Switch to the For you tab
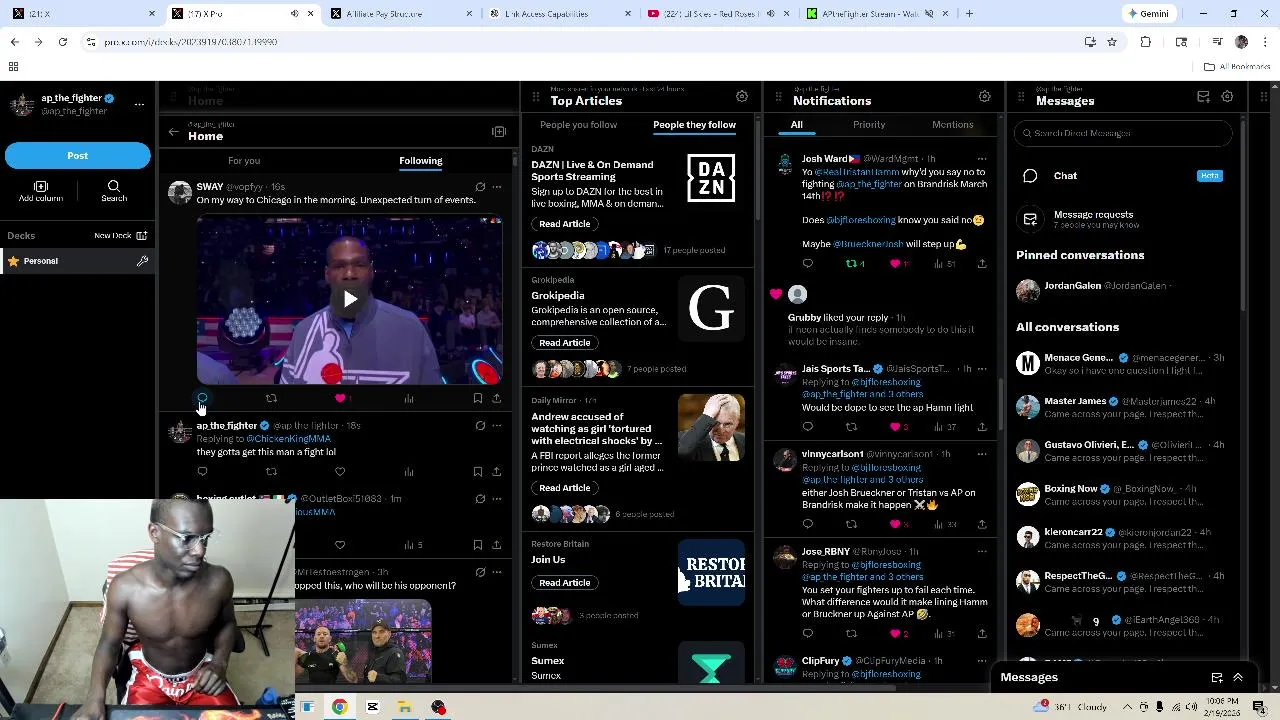 (244, 161)
